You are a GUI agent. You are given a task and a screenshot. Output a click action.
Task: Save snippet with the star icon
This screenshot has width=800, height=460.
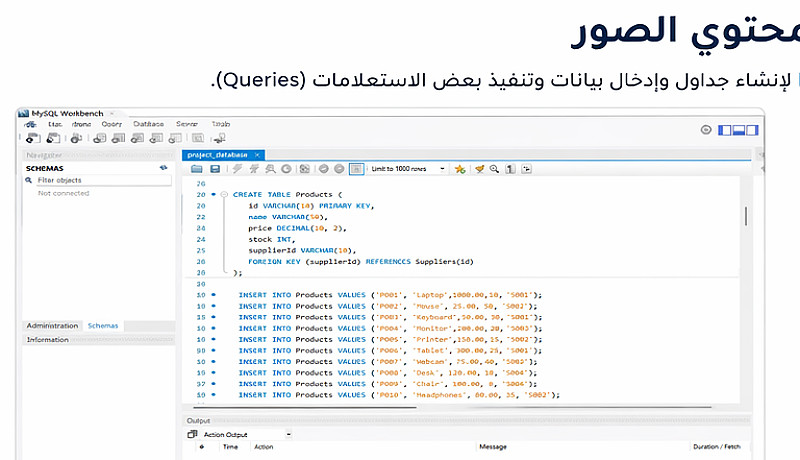point(460,169)
